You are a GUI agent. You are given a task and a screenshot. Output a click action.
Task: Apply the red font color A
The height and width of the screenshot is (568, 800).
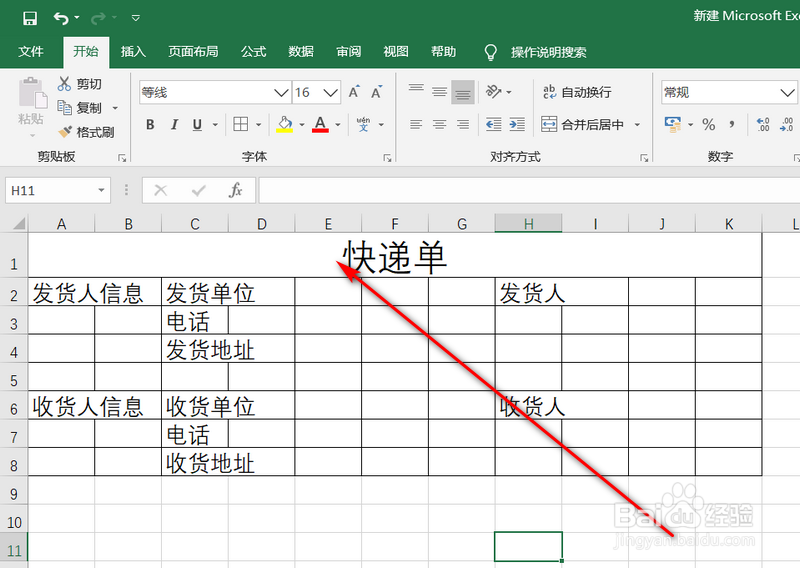click(x=320, y=124)
